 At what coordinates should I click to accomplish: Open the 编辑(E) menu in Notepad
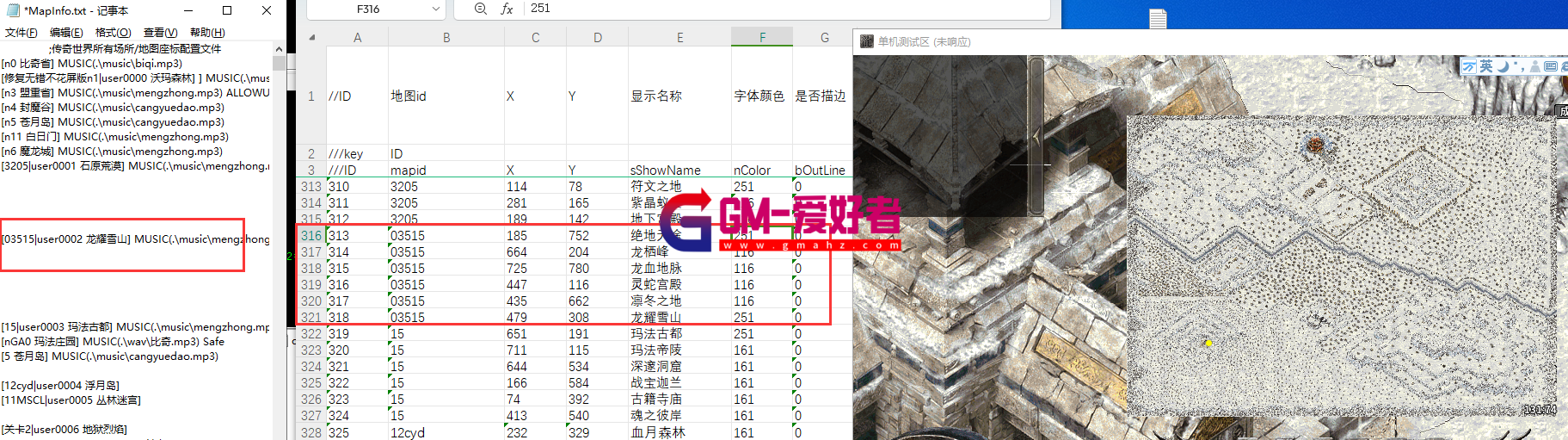tap(66, 33)
